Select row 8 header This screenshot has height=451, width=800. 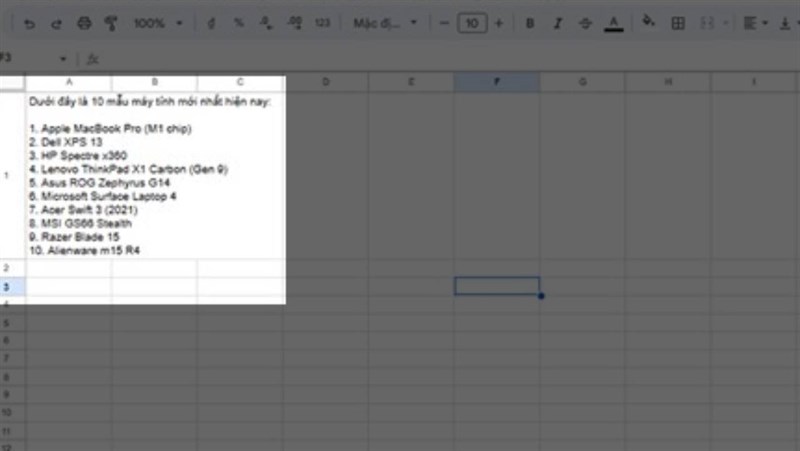coord(12,377)
